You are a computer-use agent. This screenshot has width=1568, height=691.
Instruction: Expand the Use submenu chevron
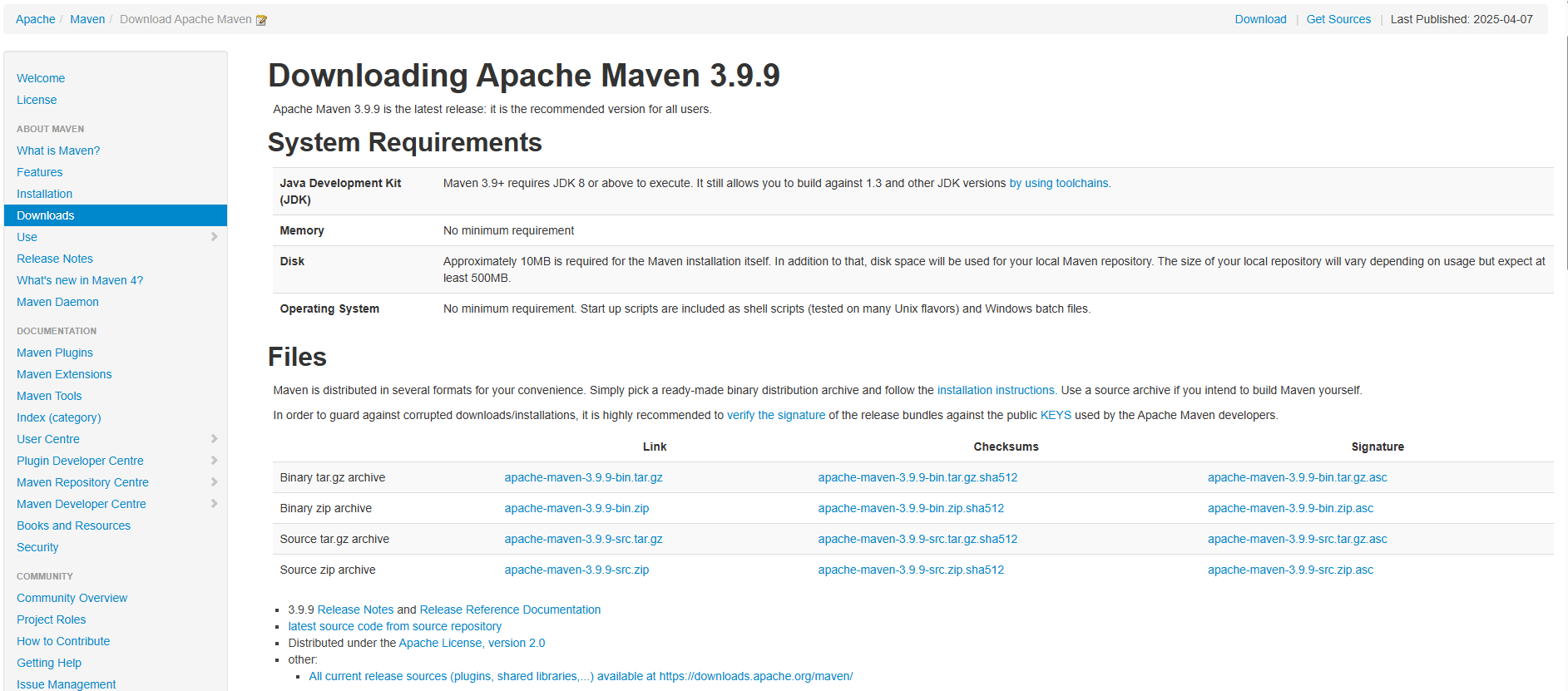pos(214,237)
